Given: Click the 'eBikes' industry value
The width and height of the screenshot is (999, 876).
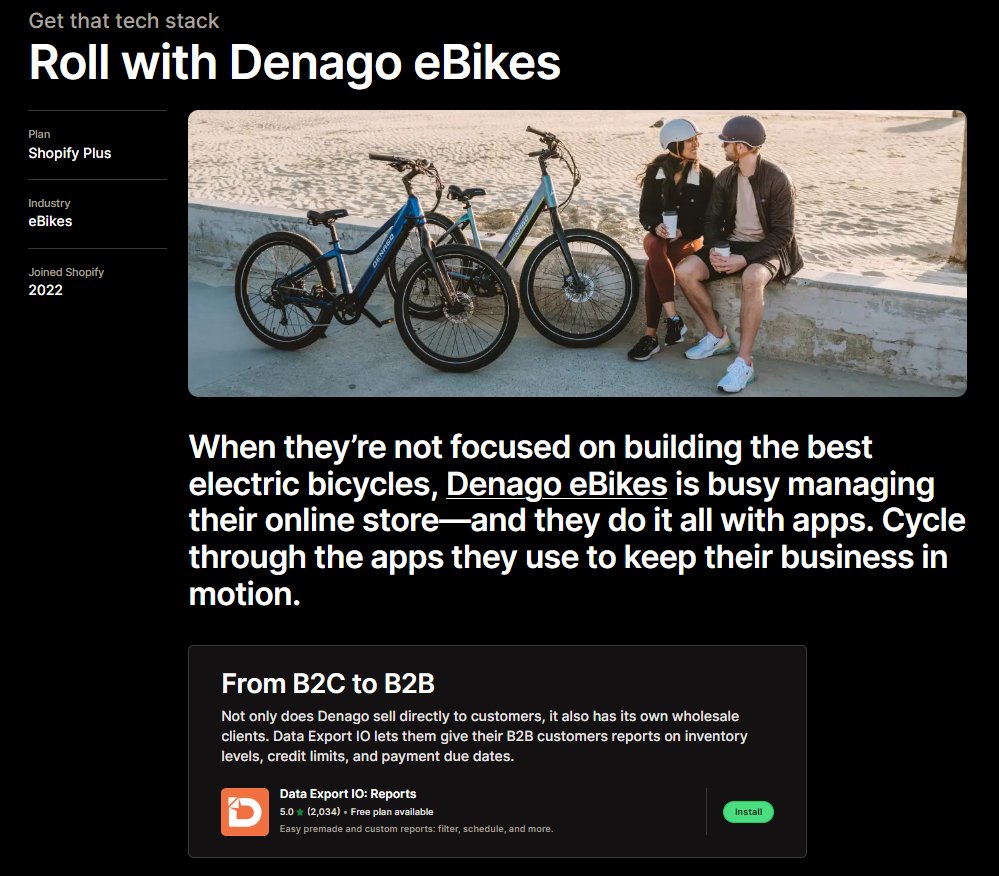Looking at the screenshot, I should pos(50,221).
